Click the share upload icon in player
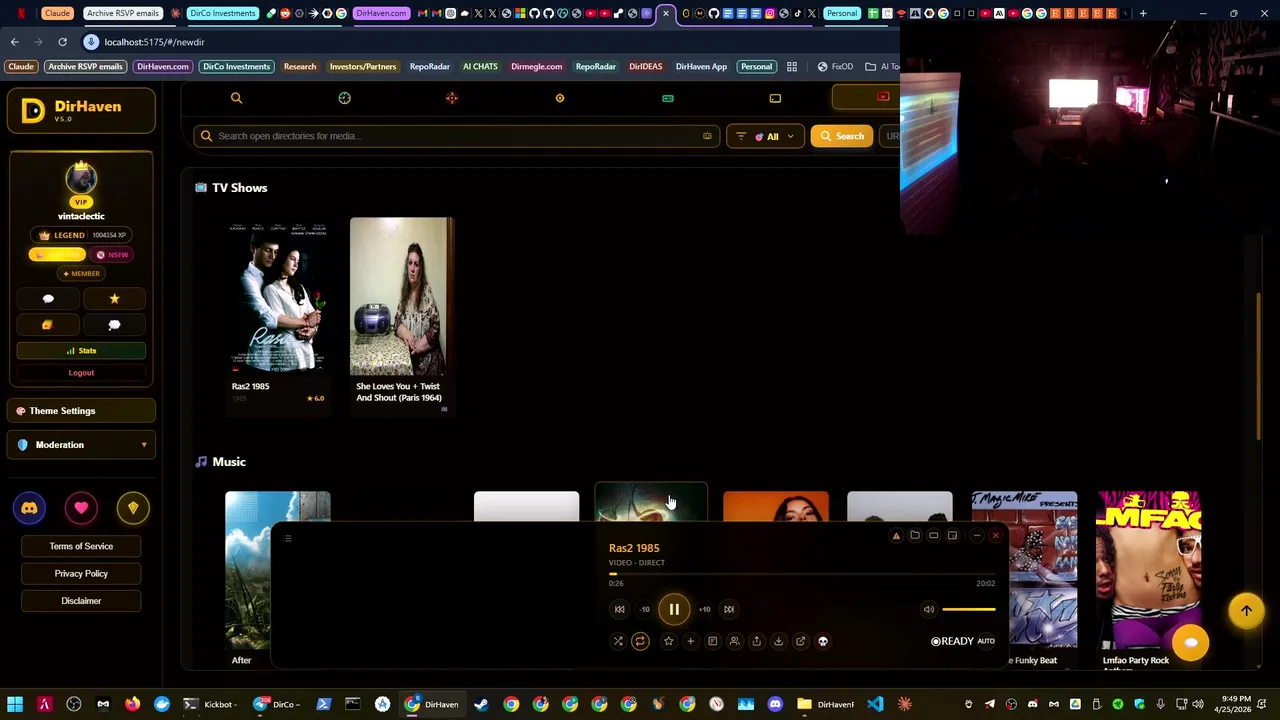 (756, 641)
